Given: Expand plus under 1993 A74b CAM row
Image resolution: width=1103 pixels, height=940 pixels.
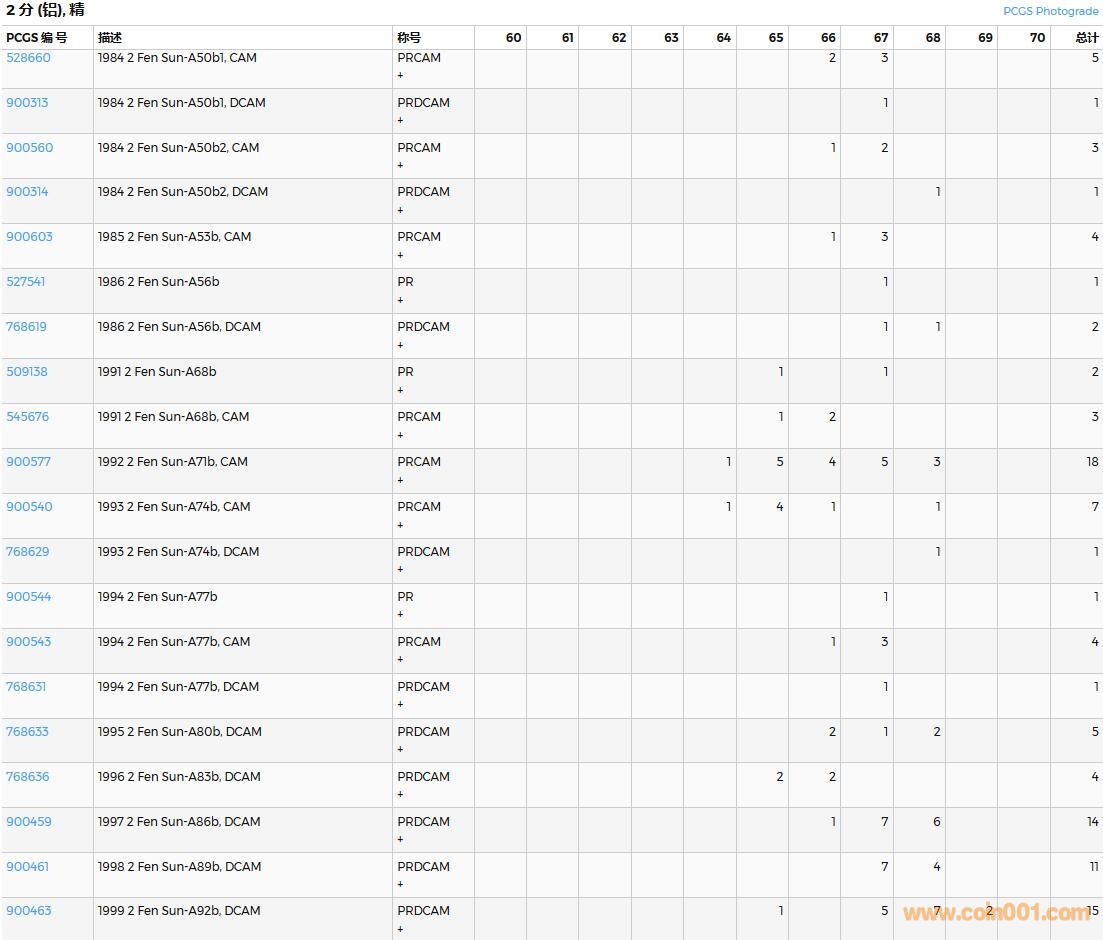Looking at the screenshot, I should [x=401, y=525].
